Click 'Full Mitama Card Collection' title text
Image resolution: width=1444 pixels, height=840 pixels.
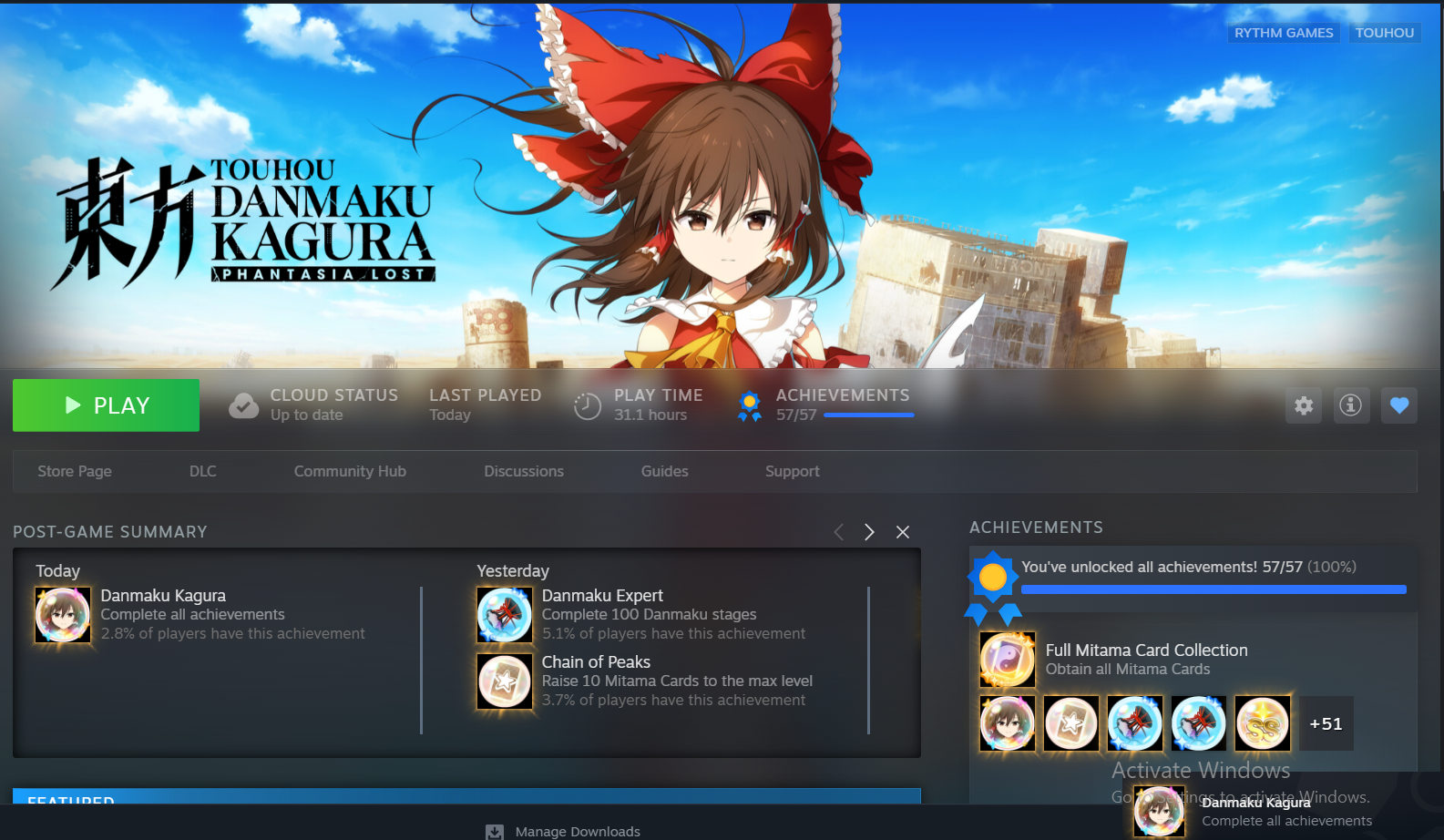(x=1146, y=650)
